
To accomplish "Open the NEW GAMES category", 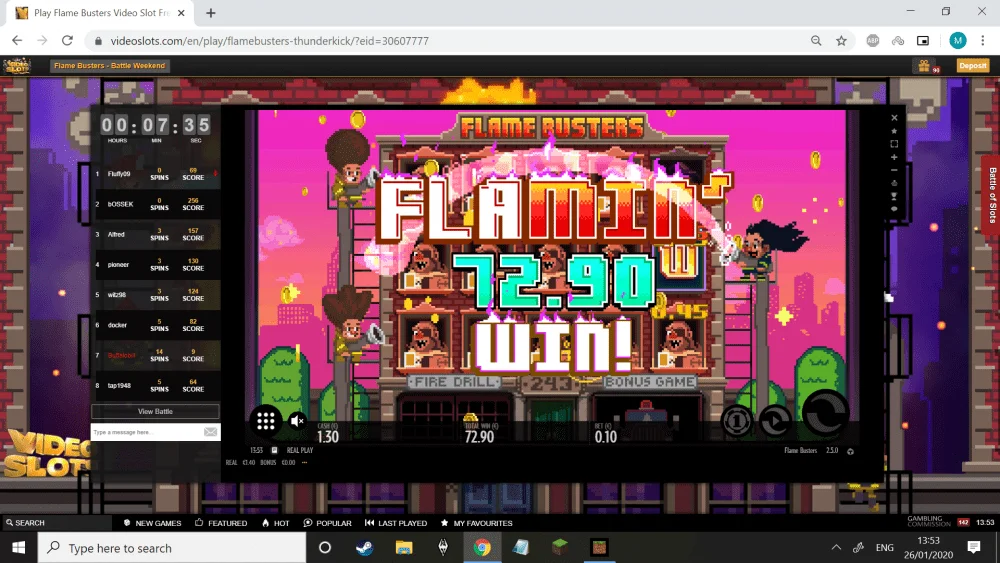I will pos(152,523).
